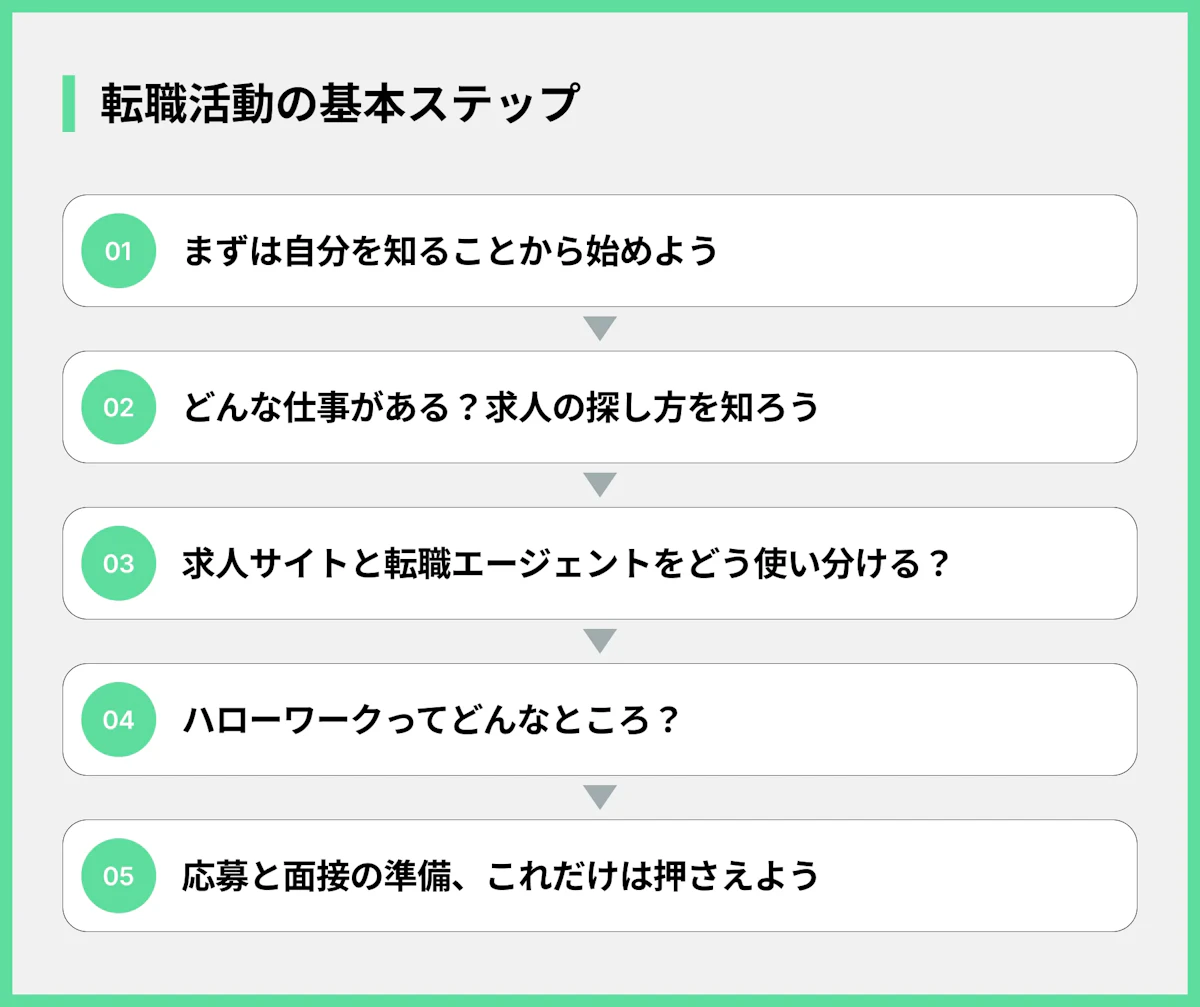
Task: Open the どんな仕事がある？求人の探し方を知ろう link
Action: point(500,407)
